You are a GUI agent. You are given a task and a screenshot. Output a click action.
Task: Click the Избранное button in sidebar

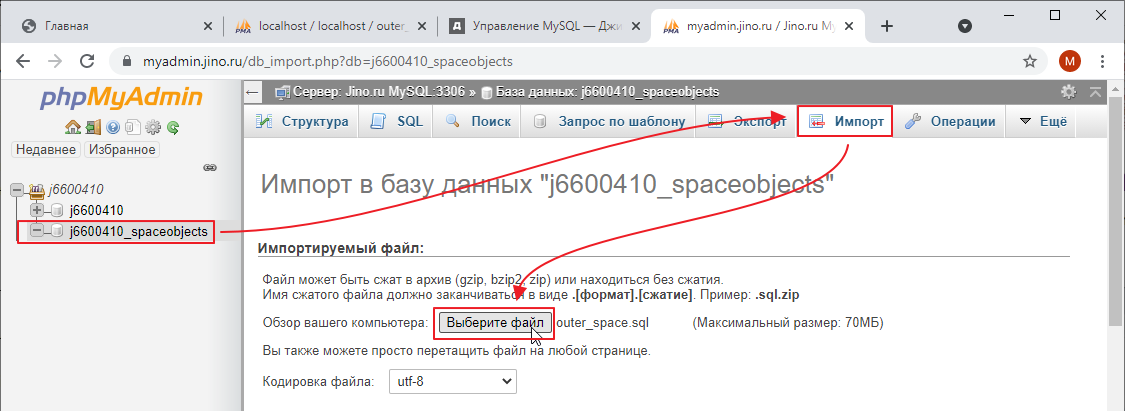pos(121,149)
